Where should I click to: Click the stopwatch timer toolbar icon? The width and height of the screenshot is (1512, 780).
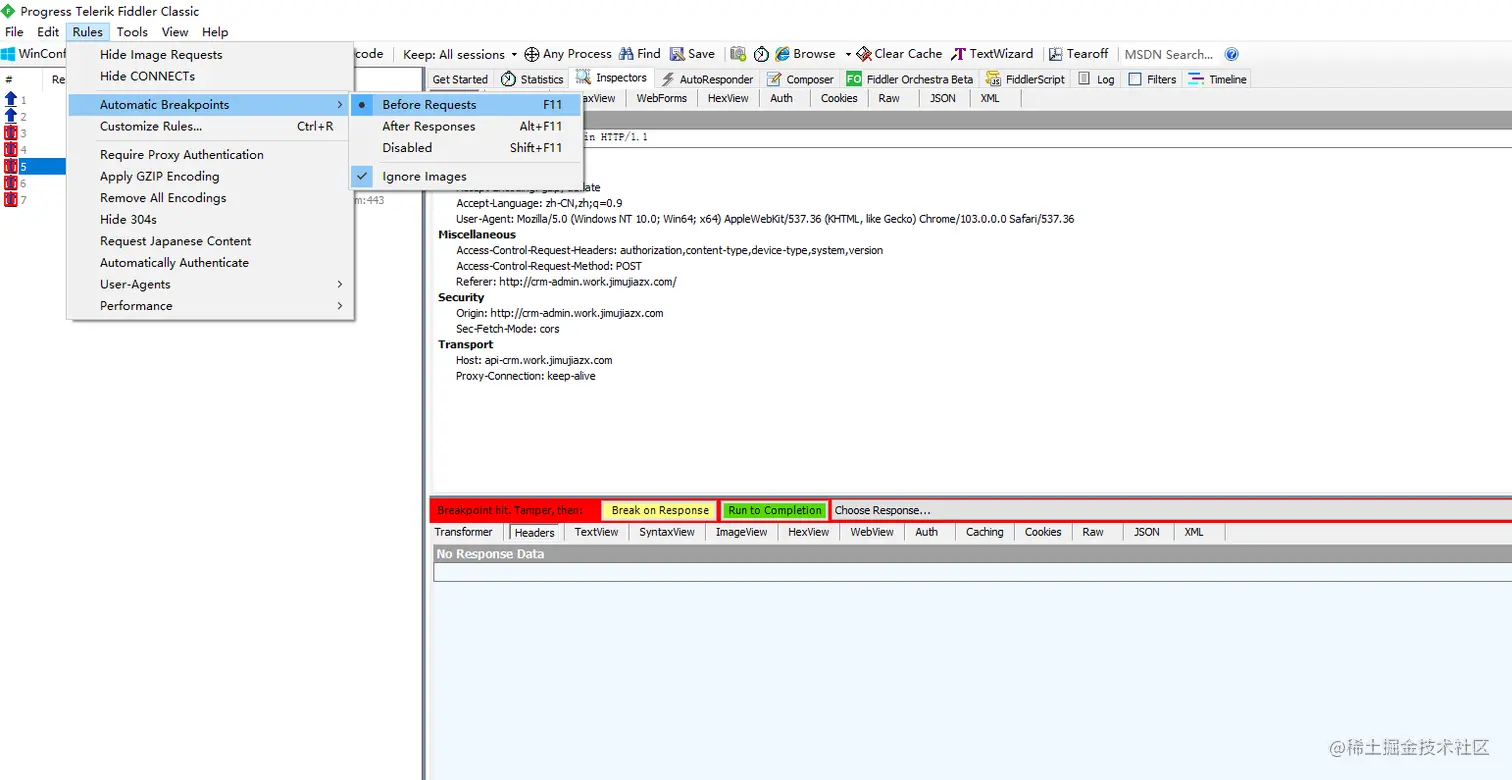[761, 54]
